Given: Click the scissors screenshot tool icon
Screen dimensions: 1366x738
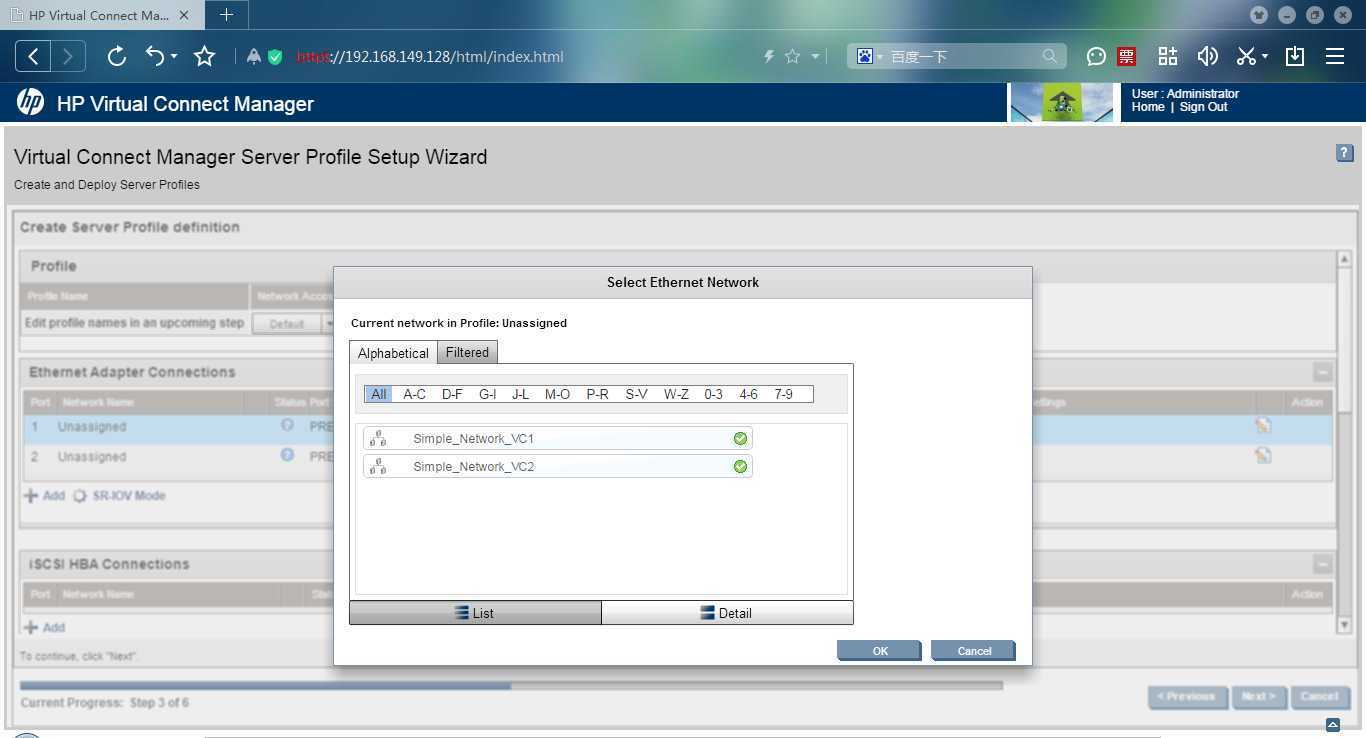Looking at the screenshot, I should coord(1246,57).
